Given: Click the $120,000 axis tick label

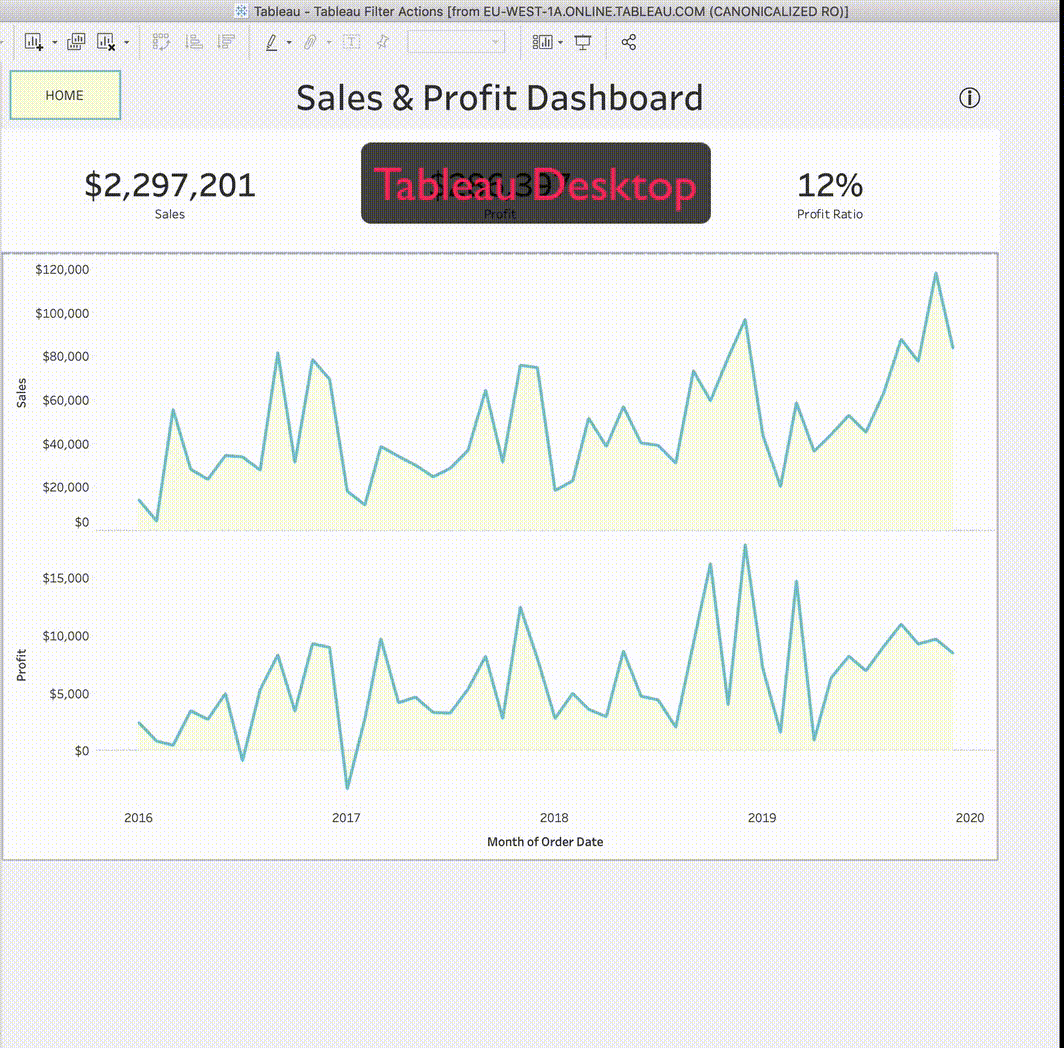Looking at the screenshot, I should coord(62,269).
